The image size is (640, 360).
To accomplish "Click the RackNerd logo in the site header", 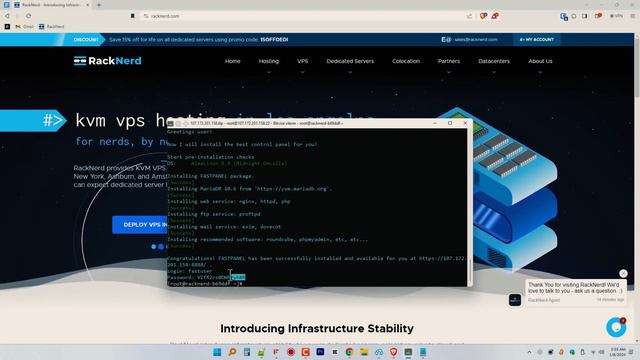I will tap(108, 61).
